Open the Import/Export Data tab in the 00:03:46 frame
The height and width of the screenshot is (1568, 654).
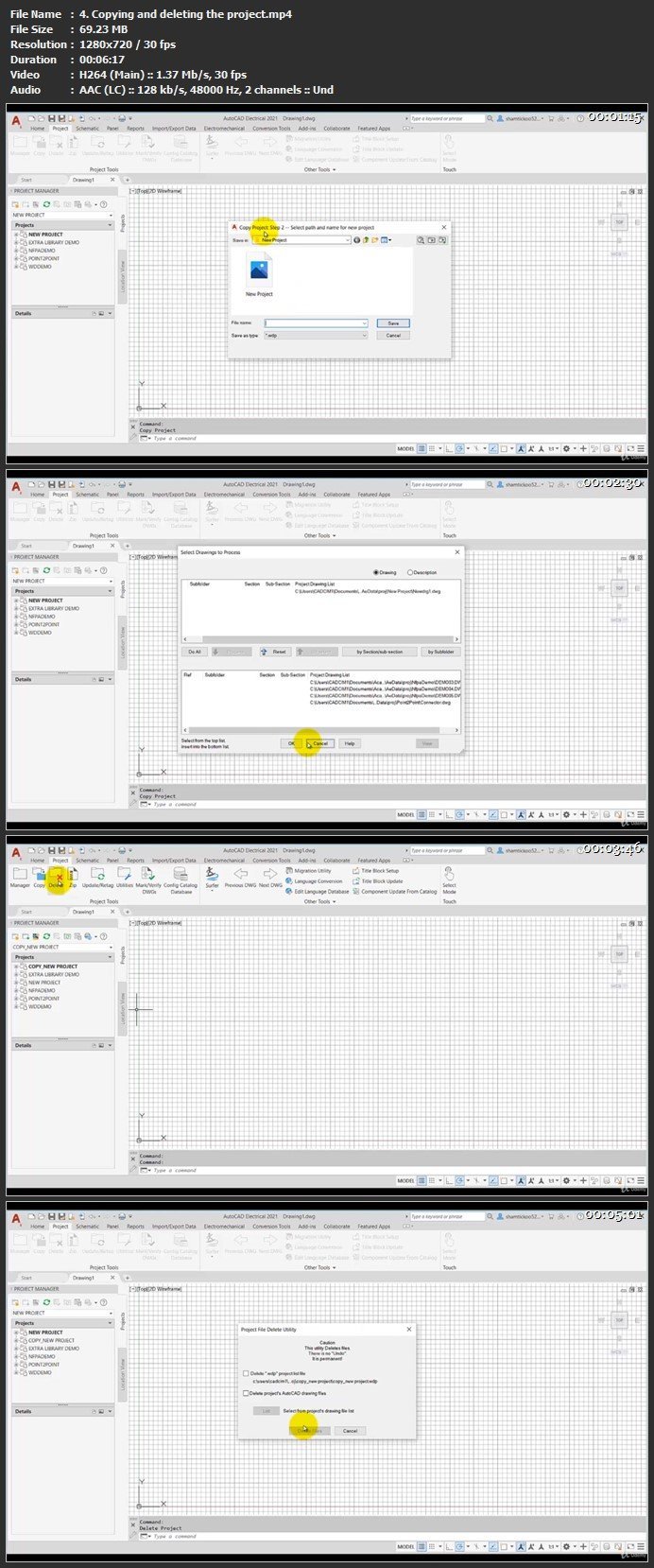coord(174,861)
